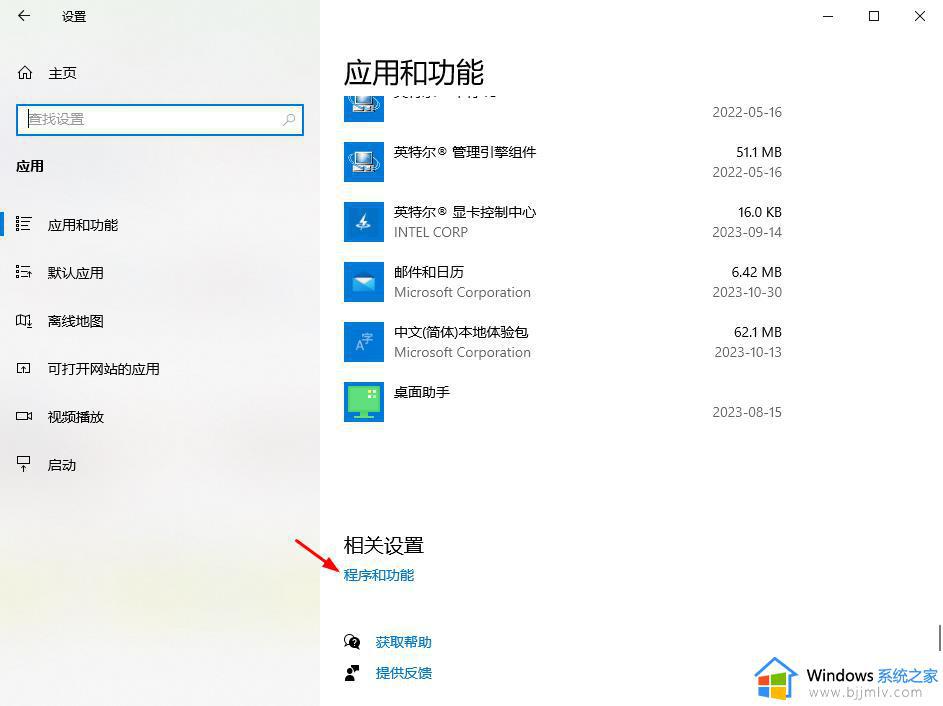943x706 pixels.
Task: Select the 邮件和日历 mail icon
Action: (364, 282)
